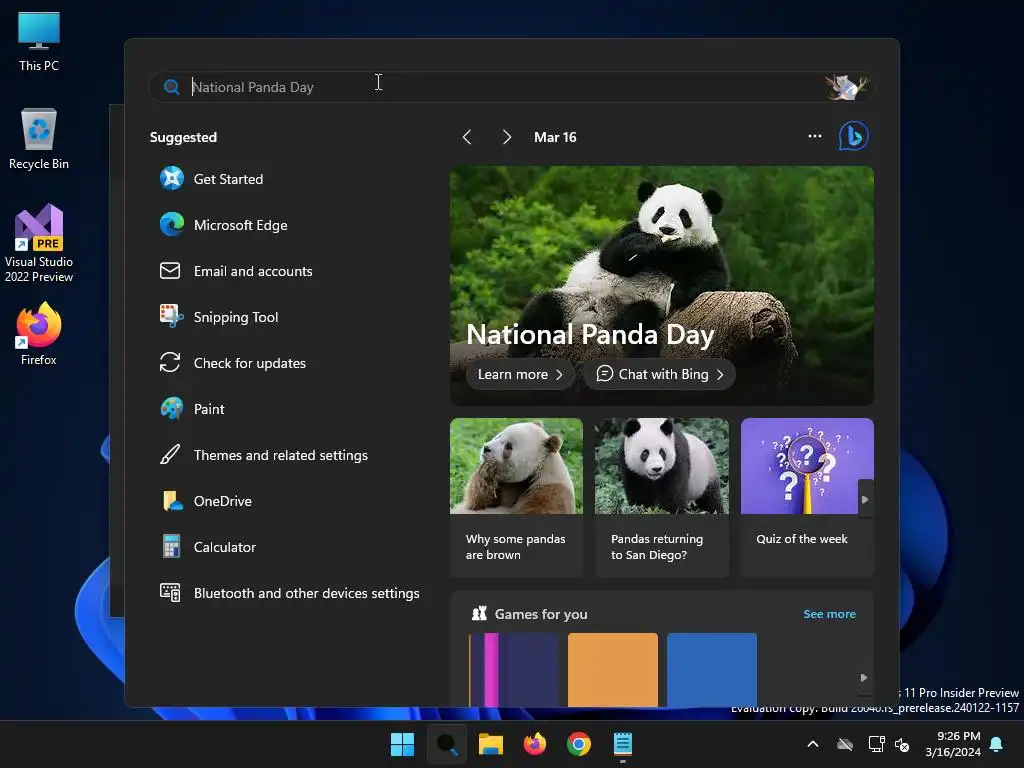Click the National Panda Day title text
Screen dimensions: 1024x768
(590, 335)
